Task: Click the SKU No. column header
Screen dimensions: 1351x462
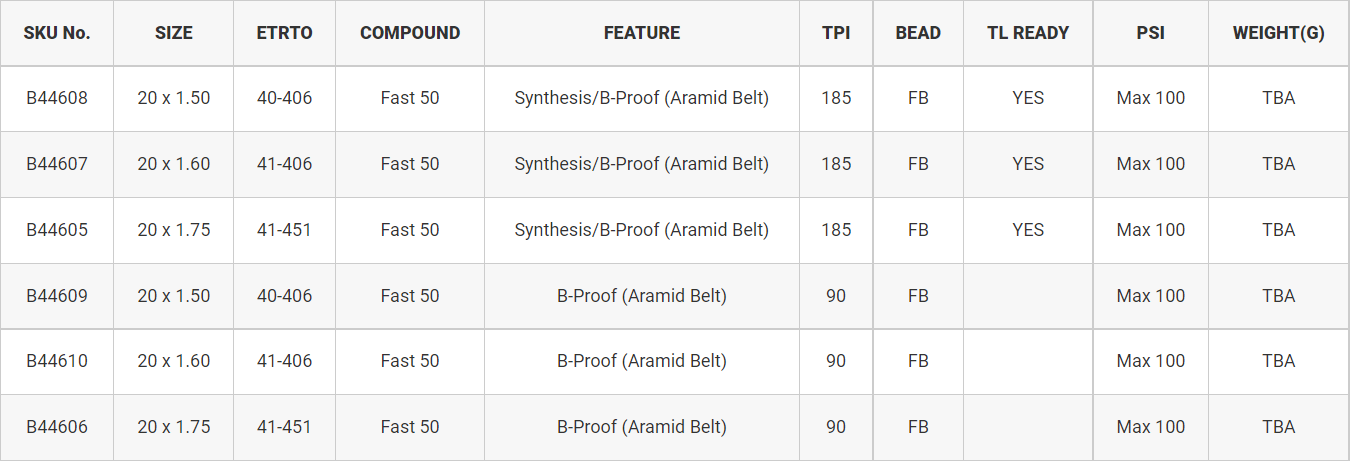Action: click(57, 33)
